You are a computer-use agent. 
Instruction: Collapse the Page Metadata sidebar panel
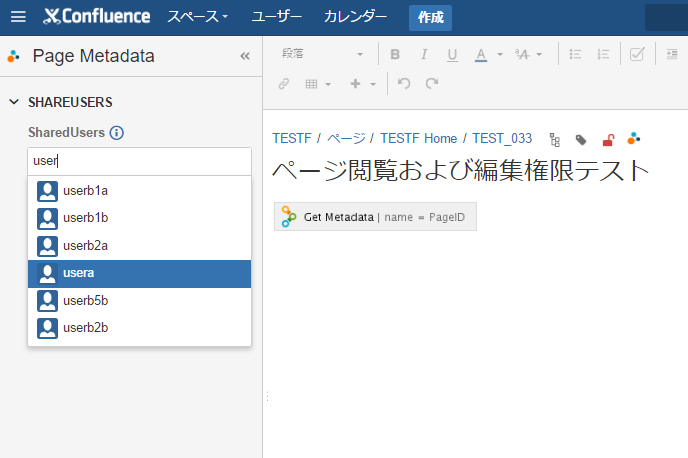(245, 56)
